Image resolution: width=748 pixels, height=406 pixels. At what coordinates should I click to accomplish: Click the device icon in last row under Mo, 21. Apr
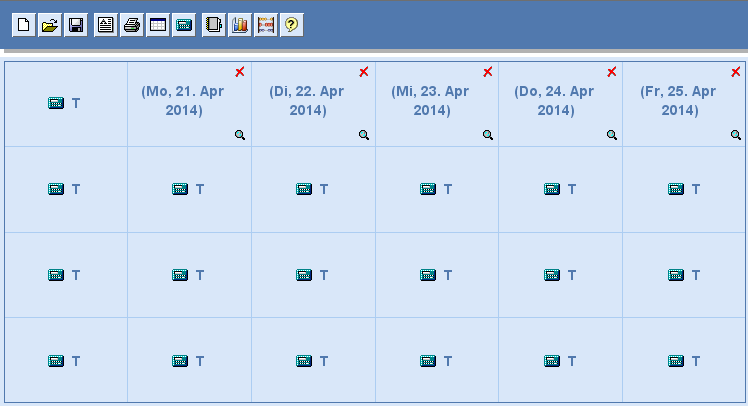[x=180, y=361]
